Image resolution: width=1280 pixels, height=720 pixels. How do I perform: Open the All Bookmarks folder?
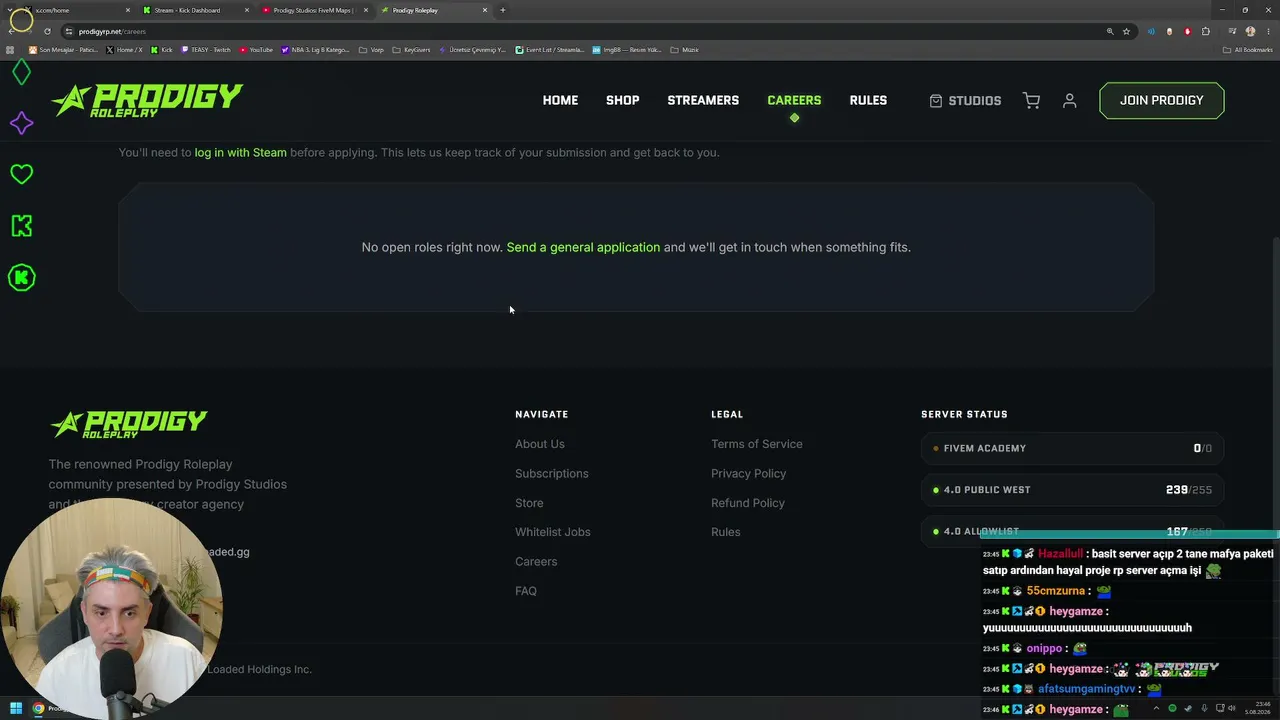(x=1248, y=50)
